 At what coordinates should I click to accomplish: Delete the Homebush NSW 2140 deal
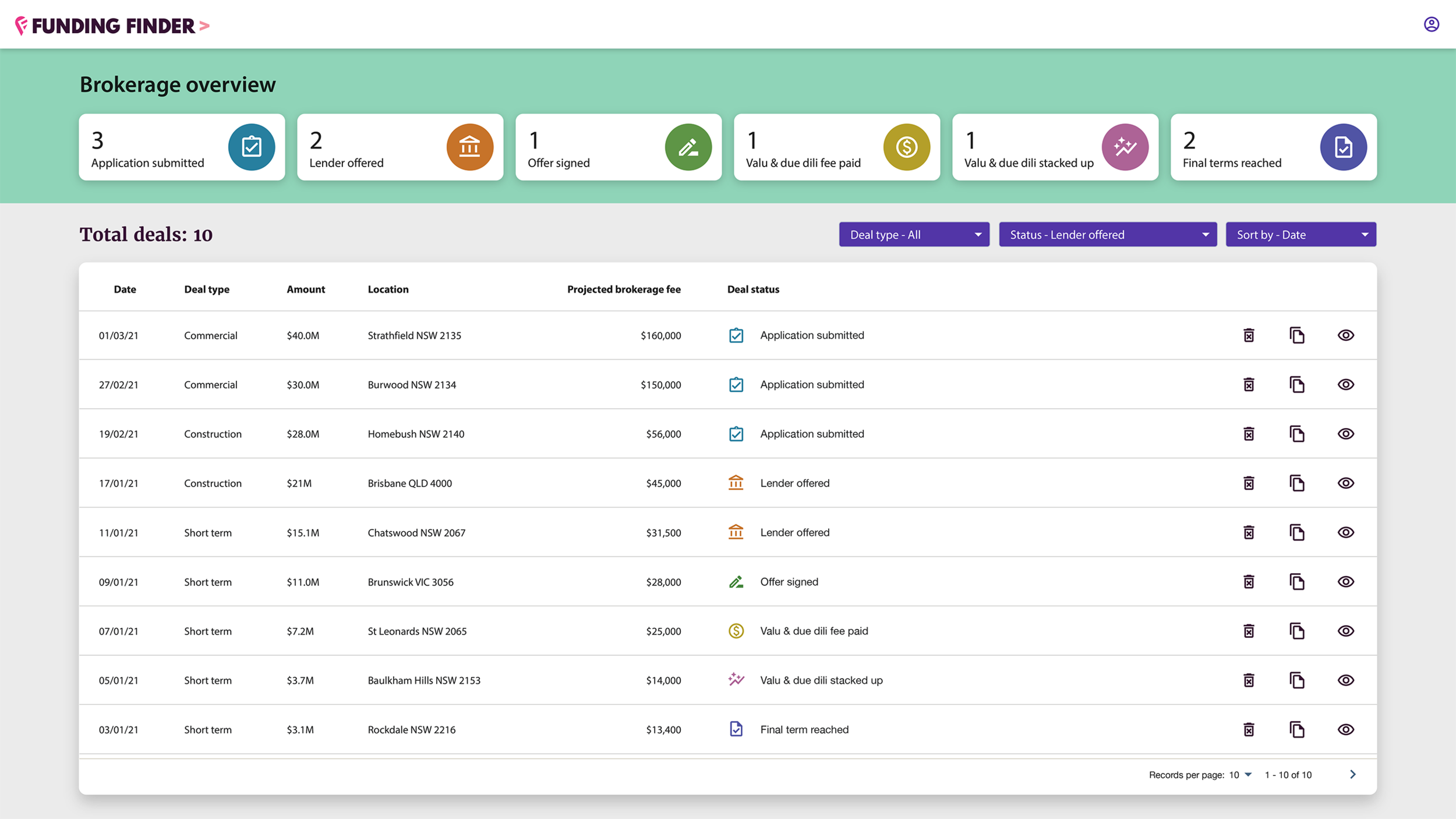click(1249, 434)
